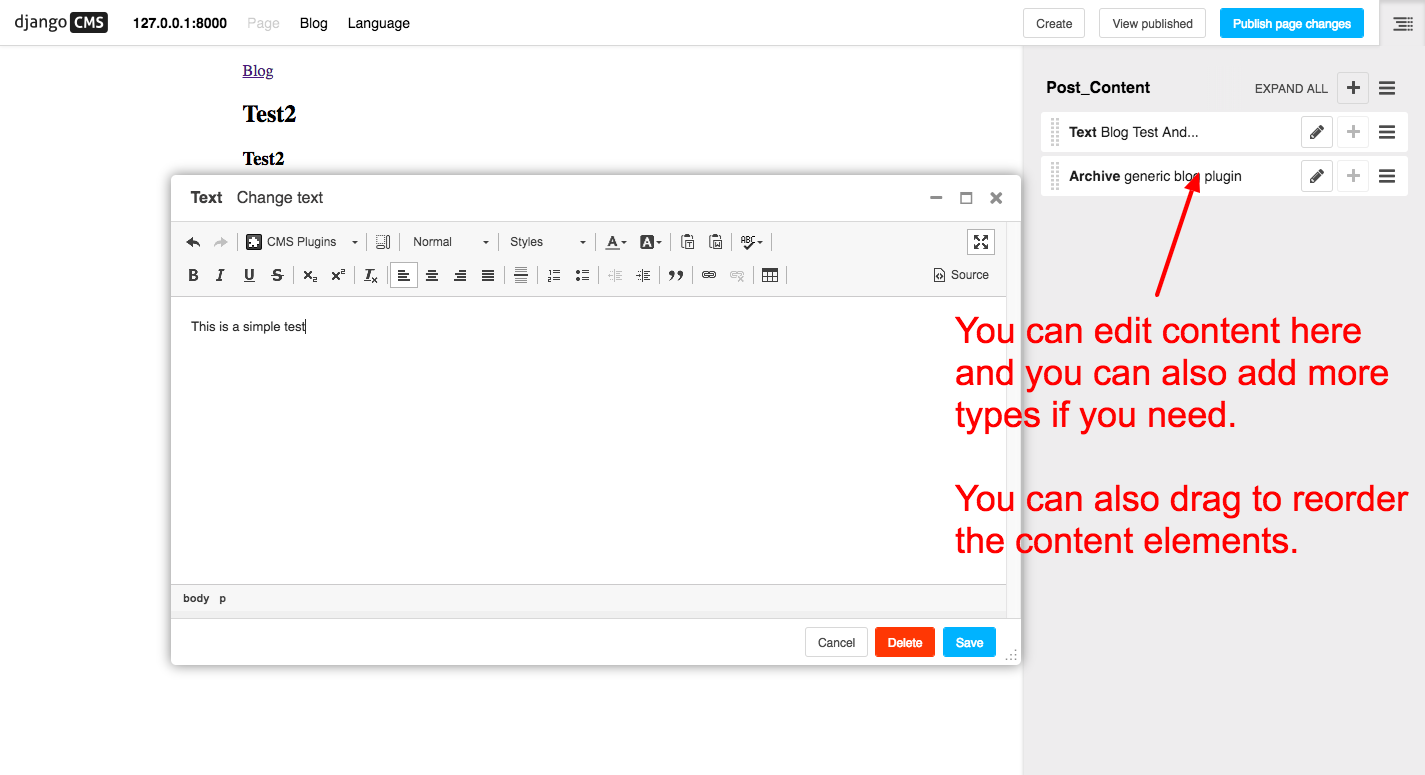1425x775 pixels.
Task: Insert a table using the table icon
Action: tap(769, 275)
